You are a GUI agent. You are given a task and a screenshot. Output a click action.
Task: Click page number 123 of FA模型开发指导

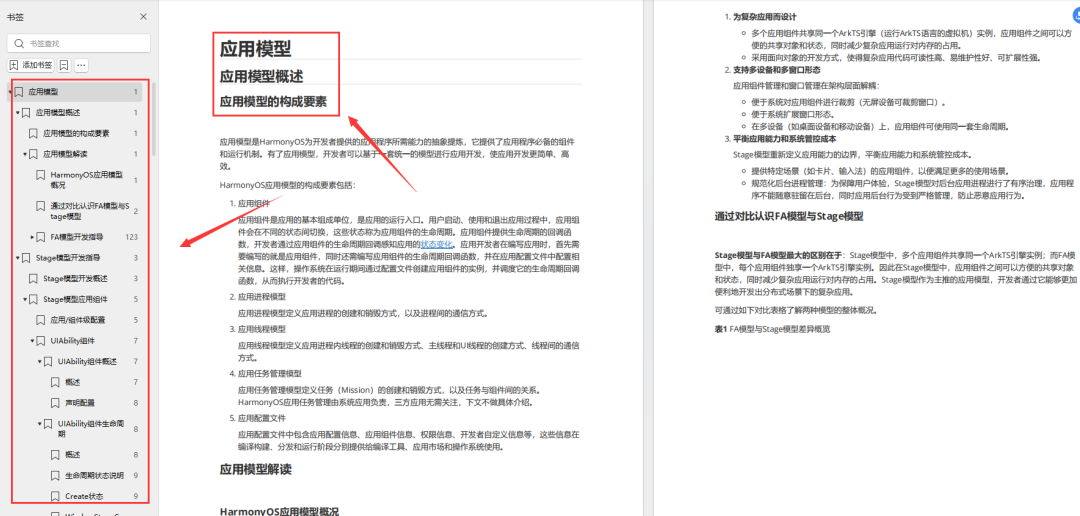point(132,237)
